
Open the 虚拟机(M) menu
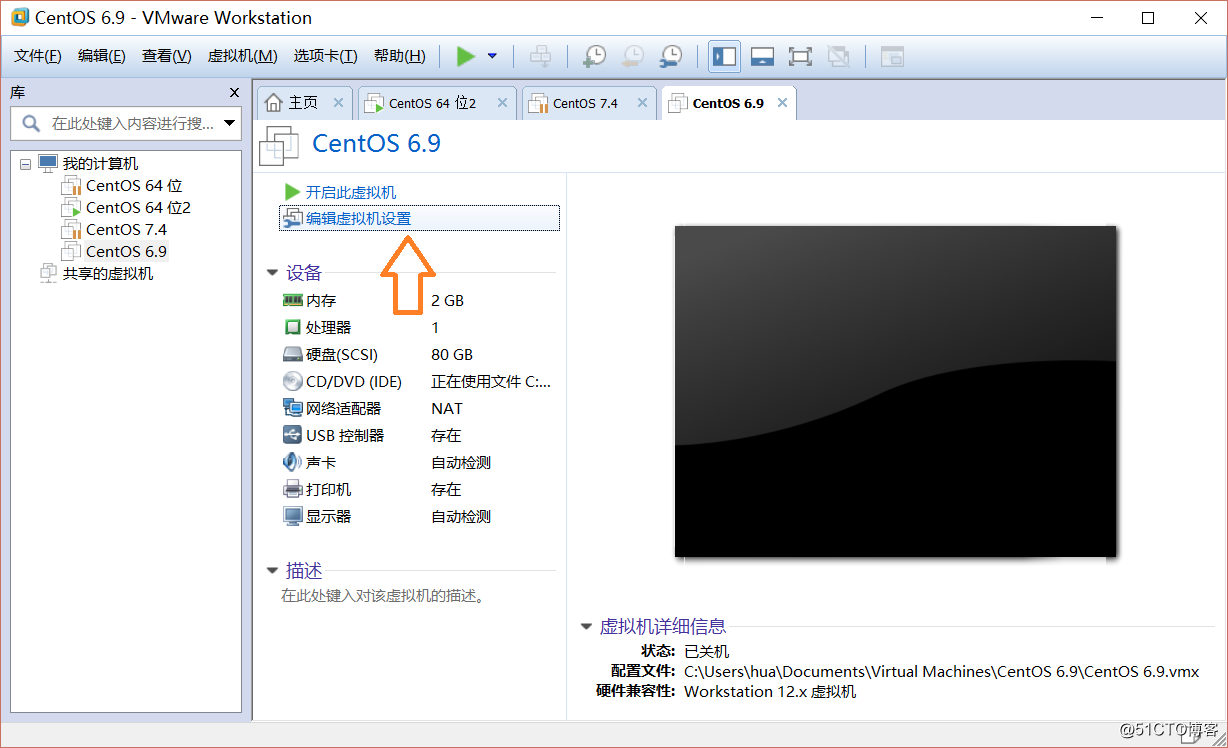click(242, 56)
